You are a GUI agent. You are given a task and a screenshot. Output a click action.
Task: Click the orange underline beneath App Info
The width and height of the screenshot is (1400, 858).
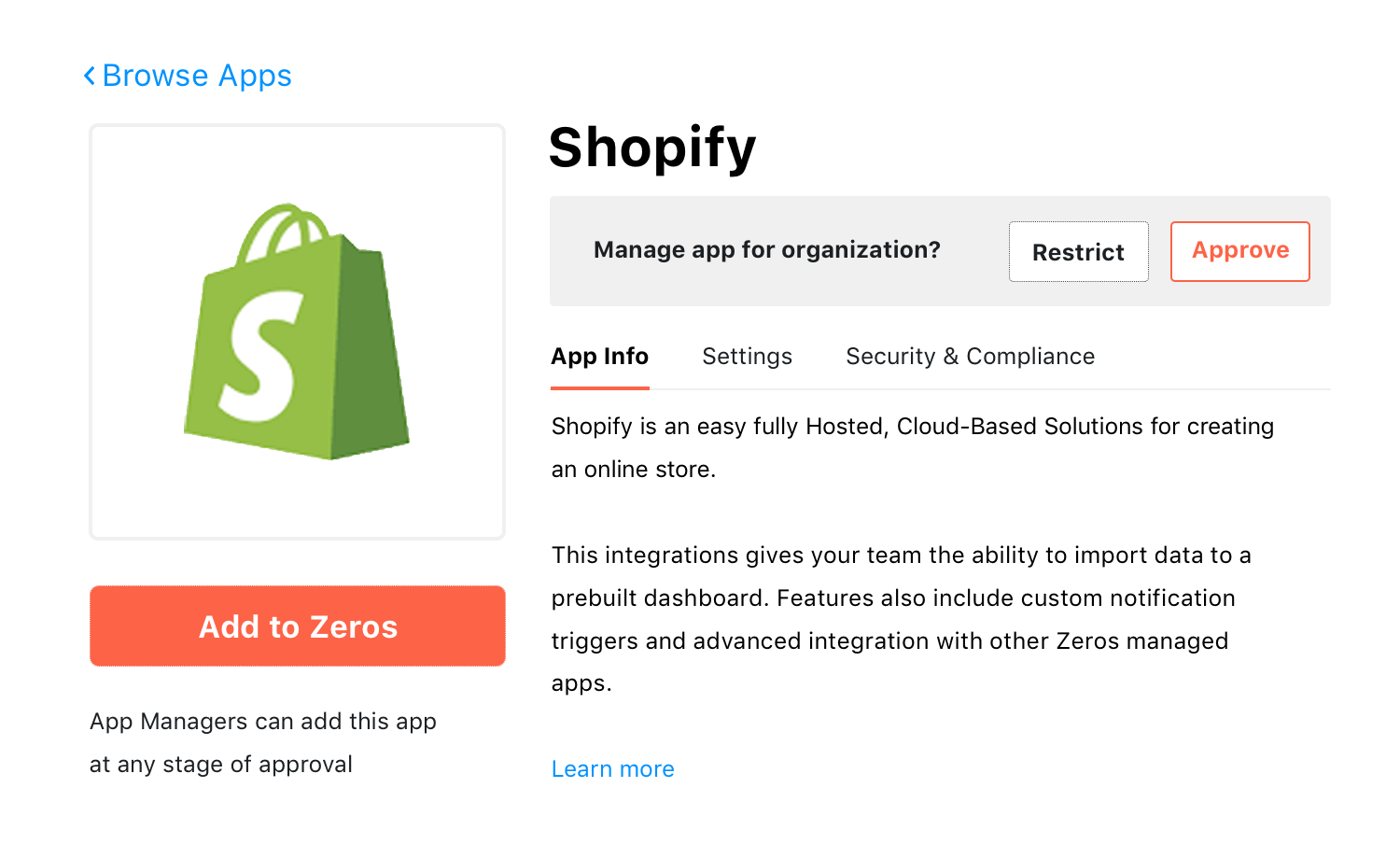pos(600,387)
